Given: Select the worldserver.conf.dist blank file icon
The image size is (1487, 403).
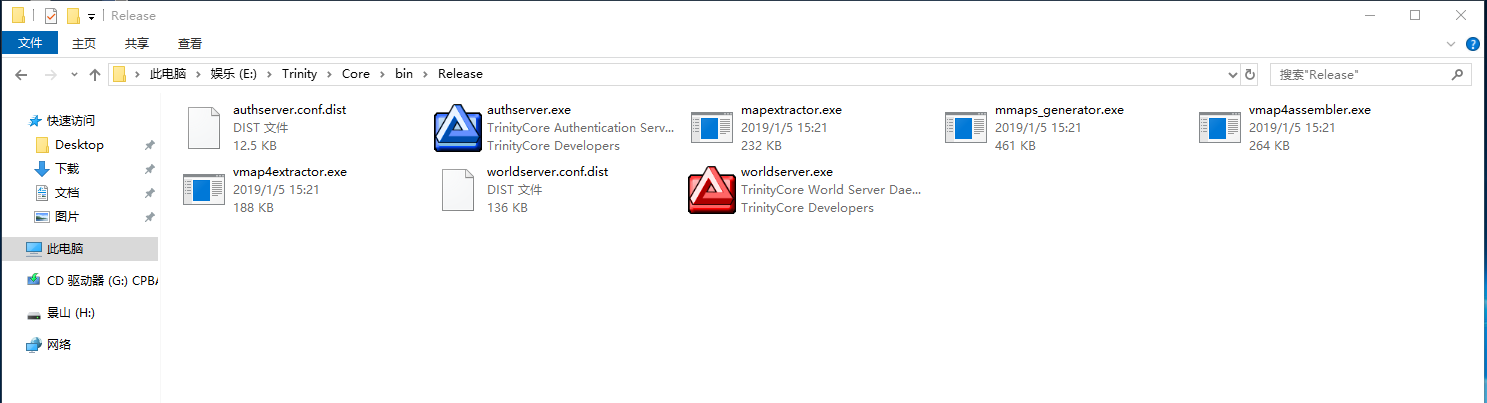Looking at the screenshot, I should point(458,190).
